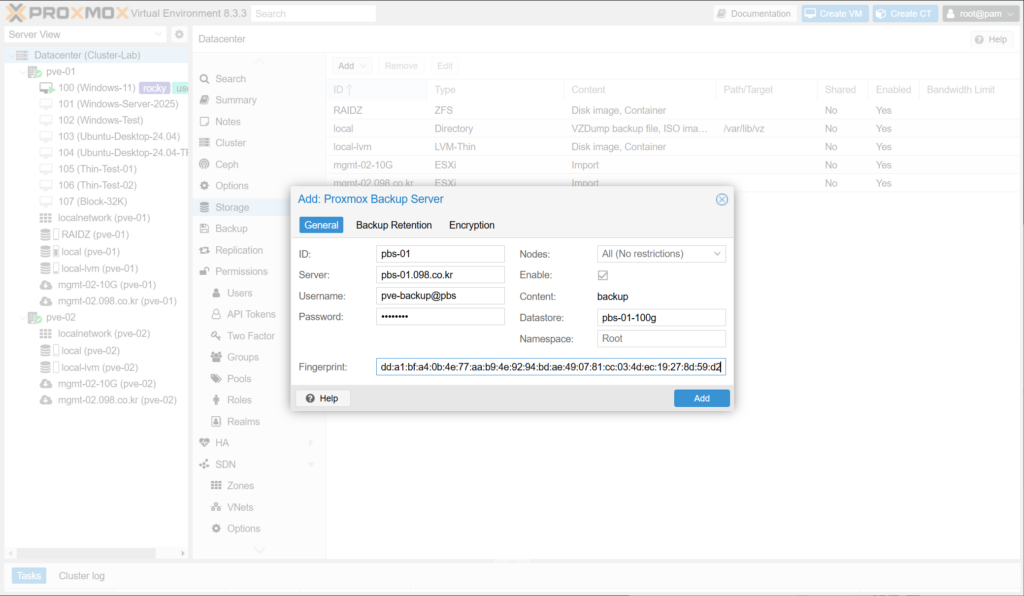Switch to the Encryption tab
Screen dimensions: 1024x596
[472, 225]
